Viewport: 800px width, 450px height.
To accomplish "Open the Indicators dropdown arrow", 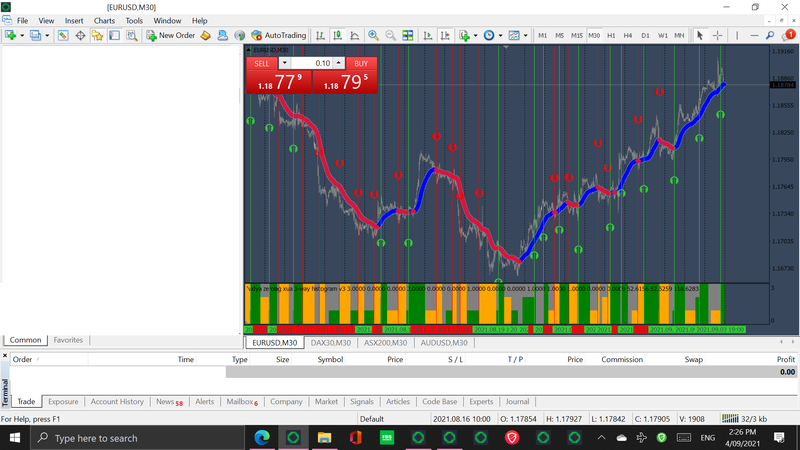I will pyautogui.click(x=476, y=35).
